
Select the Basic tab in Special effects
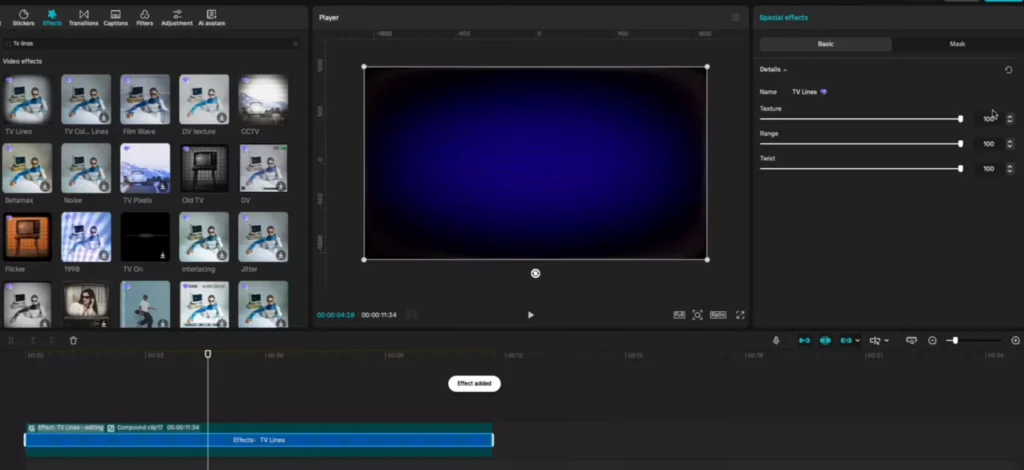[825, 44]
